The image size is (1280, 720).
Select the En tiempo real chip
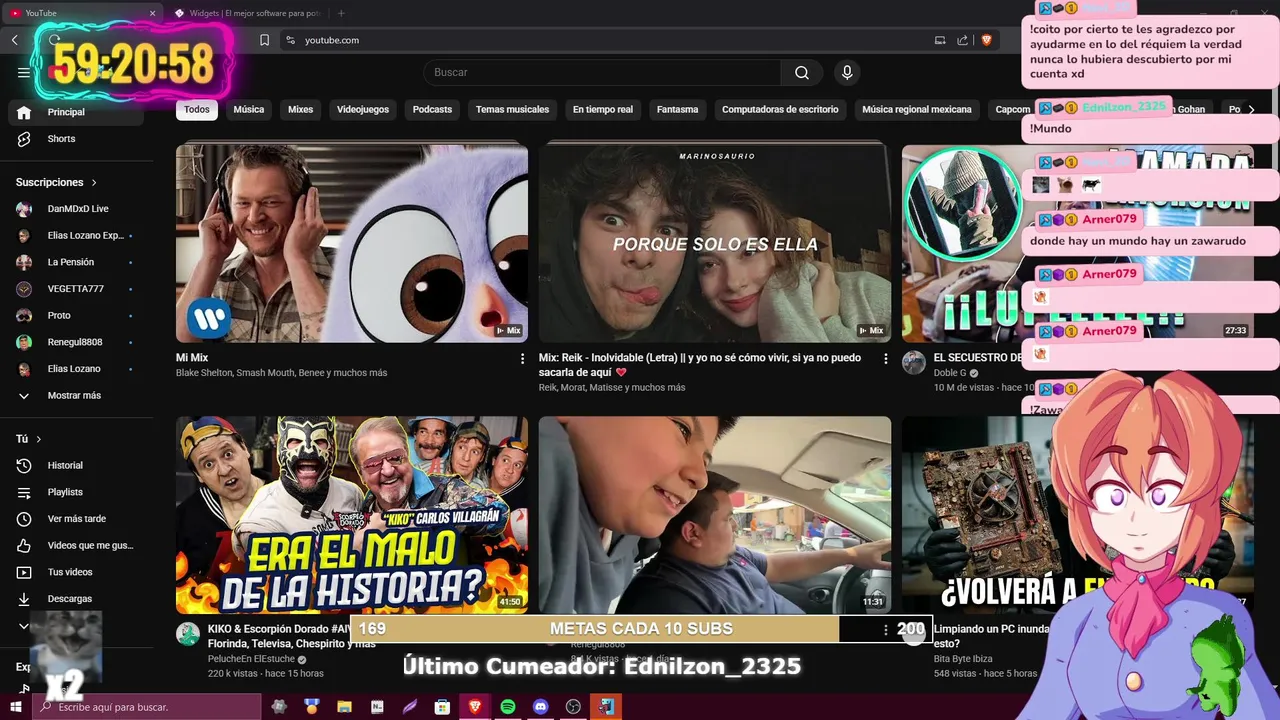(603, 109)
